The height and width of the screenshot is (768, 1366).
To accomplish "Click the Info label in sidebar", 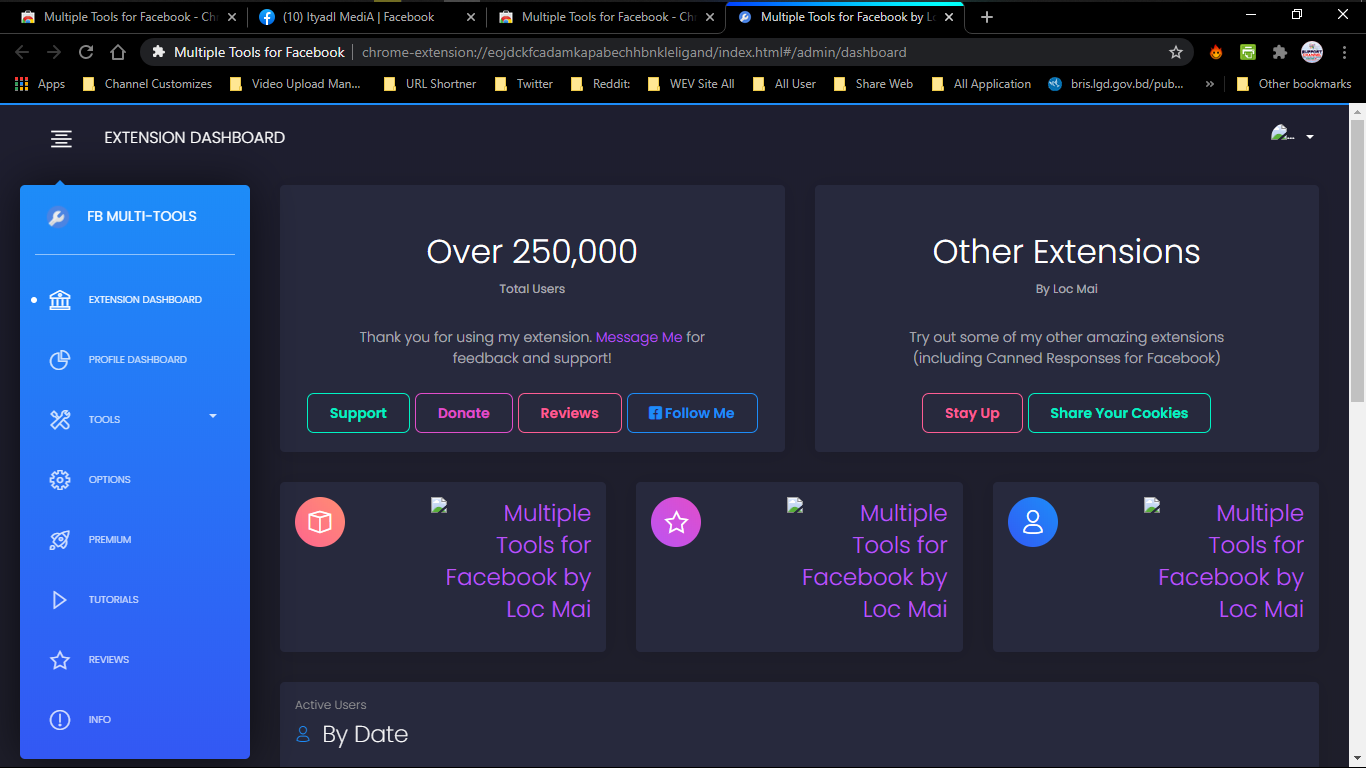I will pos(99,720).
